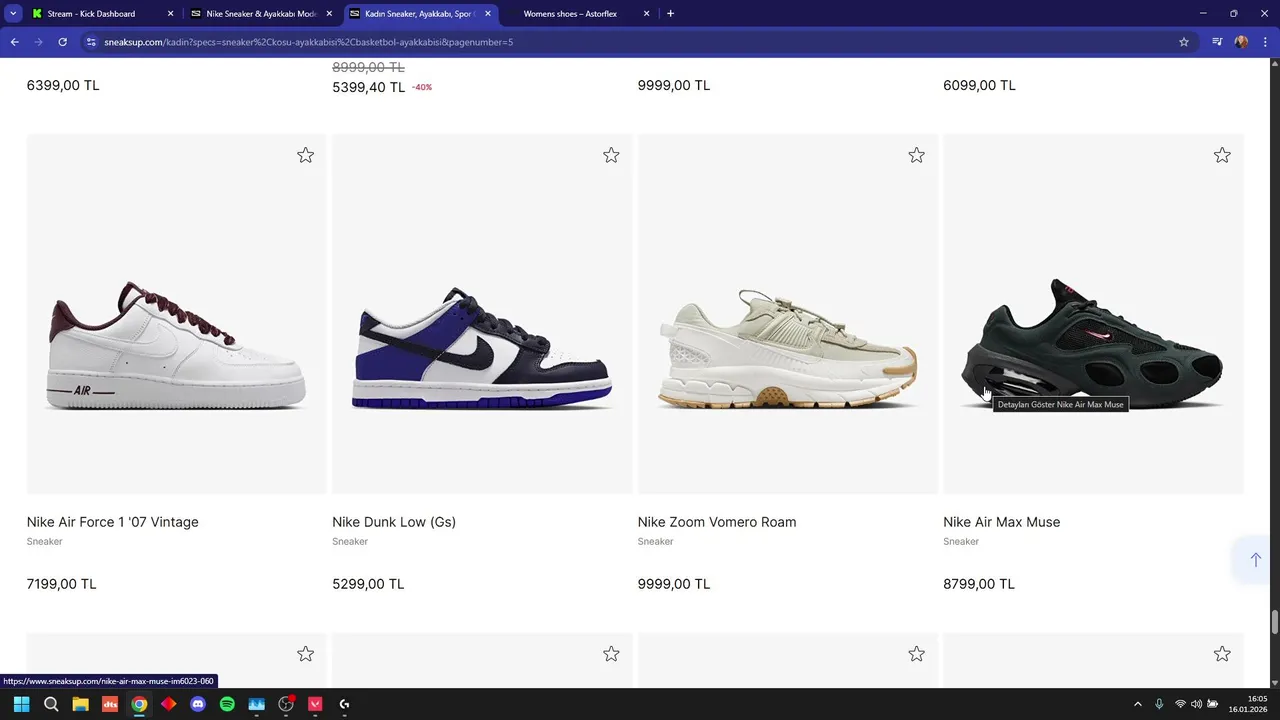Open a new browser tab
Screen dimensions: 1280x720
670,14
